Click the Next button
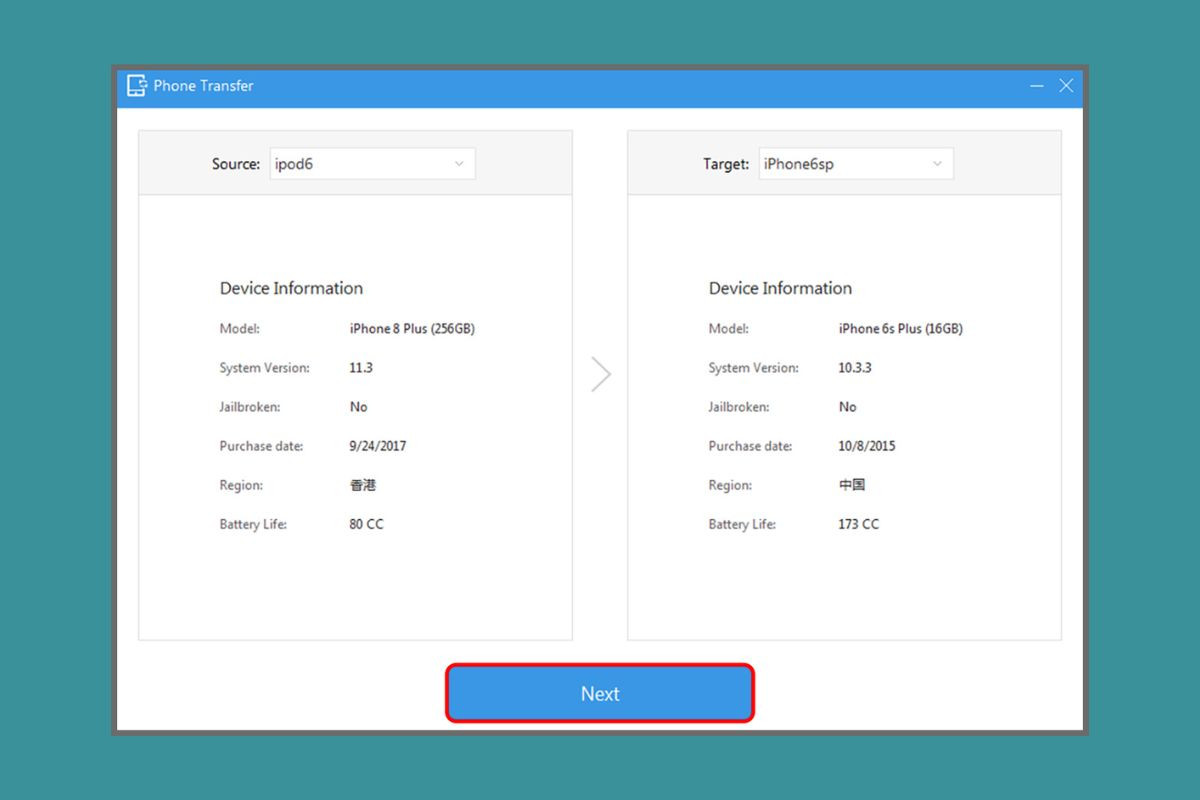This screenshot has width=1200, height=800. point(600,693)
